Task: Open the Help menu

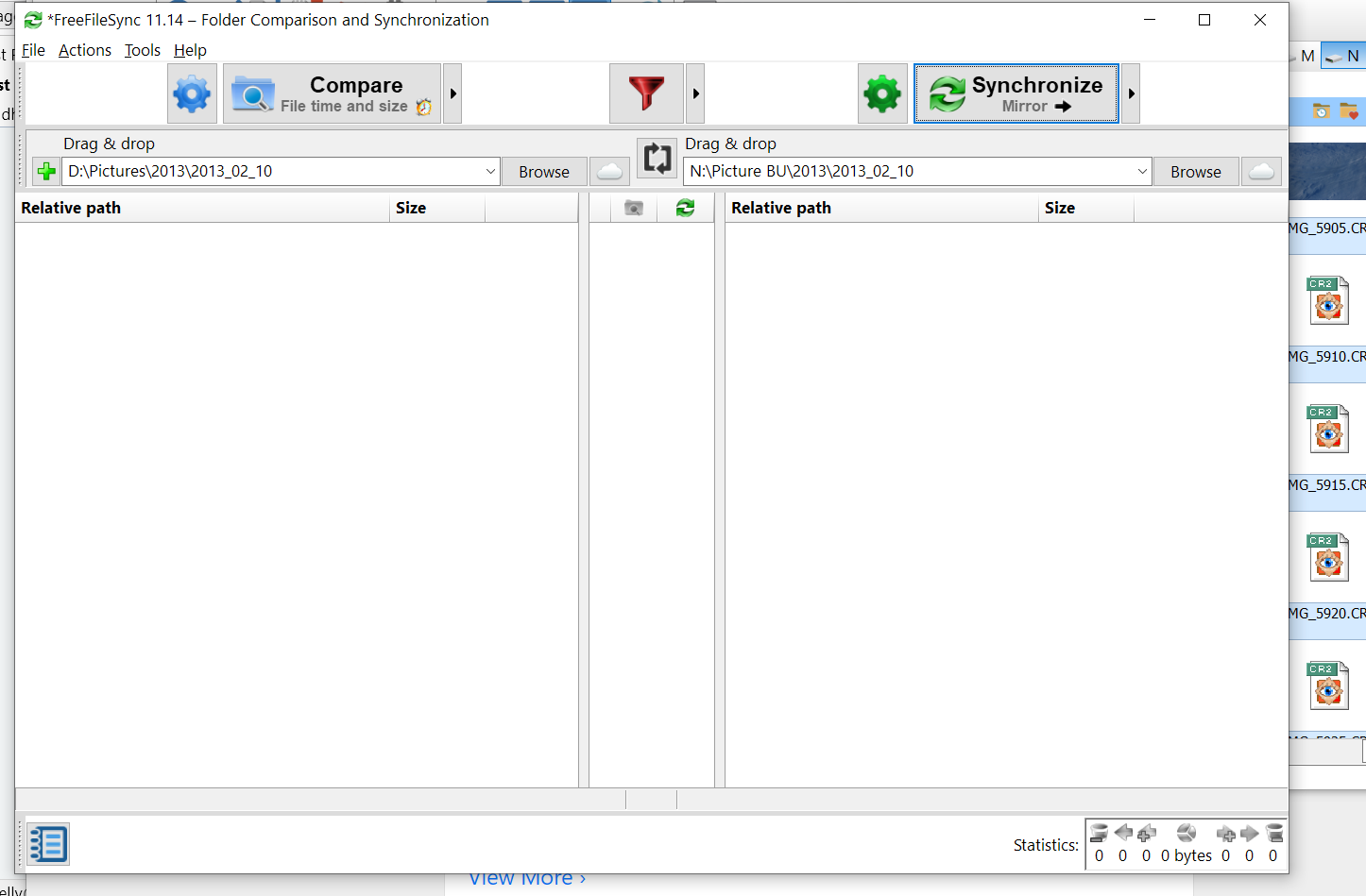Action: point(190,50)
